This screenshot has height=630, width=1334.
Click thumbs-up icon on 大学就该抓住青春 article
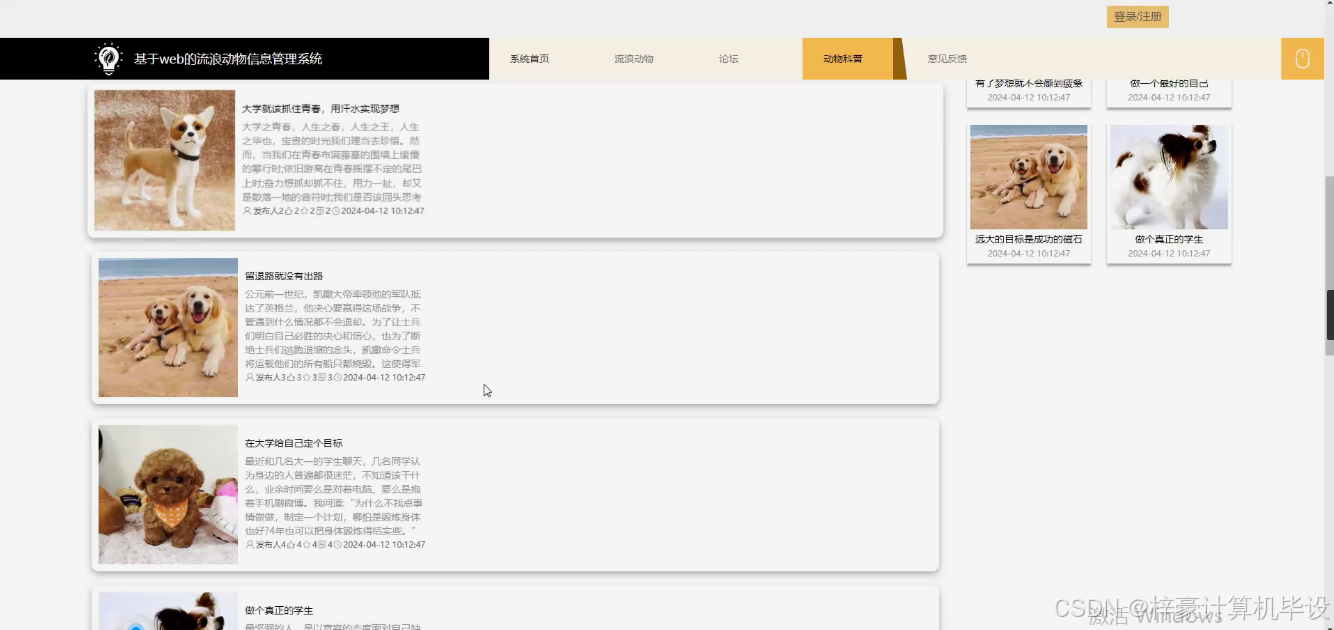pos(288,211)
